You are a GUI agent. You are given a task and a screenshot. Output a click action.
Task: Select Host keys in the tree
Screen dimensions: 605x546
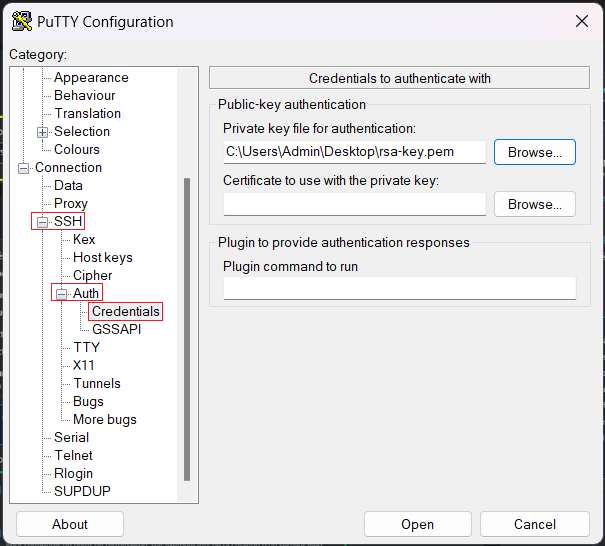click(103, 257)
